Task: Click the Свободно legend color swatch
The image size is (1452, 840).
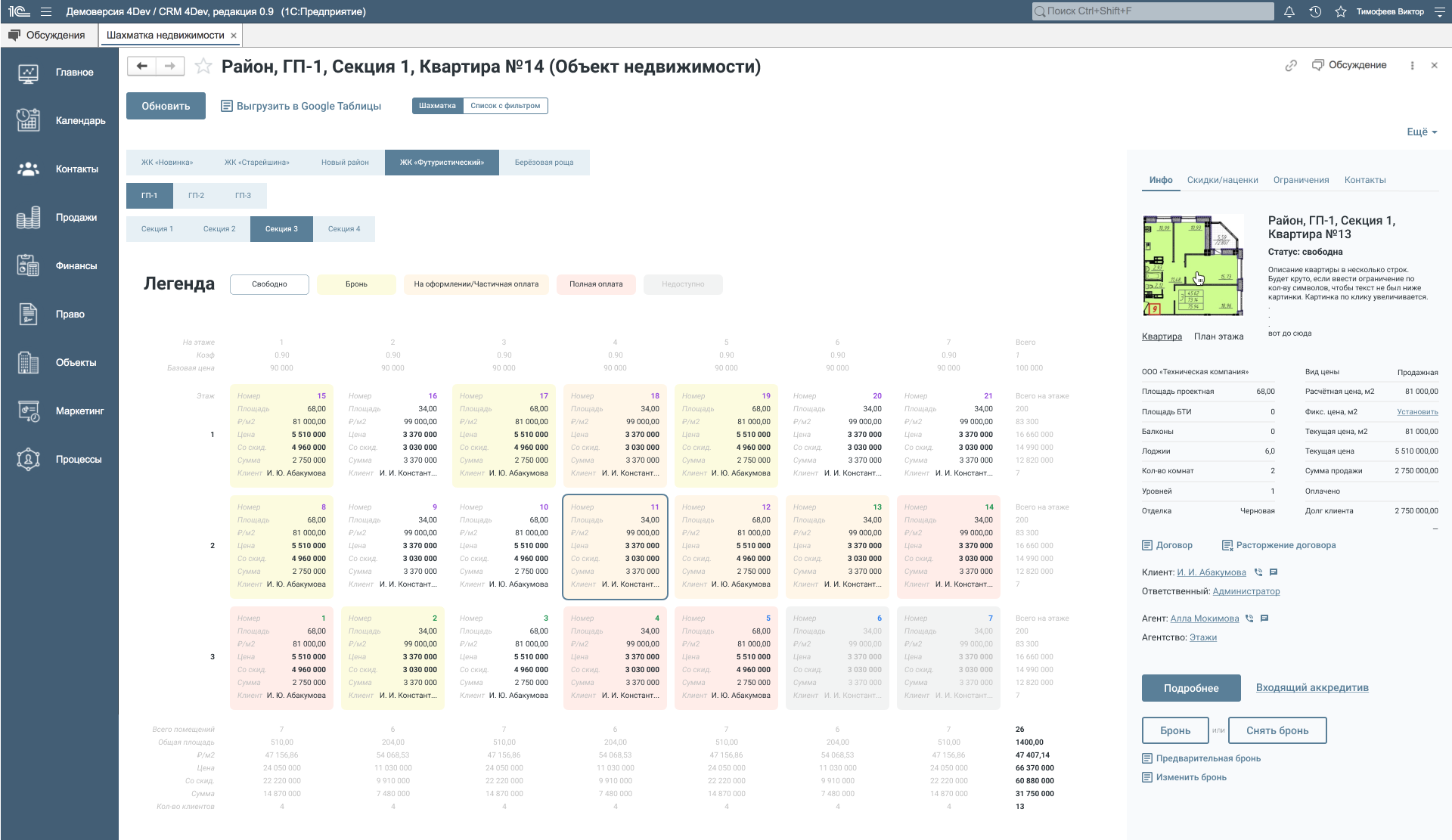Action: 269,284
